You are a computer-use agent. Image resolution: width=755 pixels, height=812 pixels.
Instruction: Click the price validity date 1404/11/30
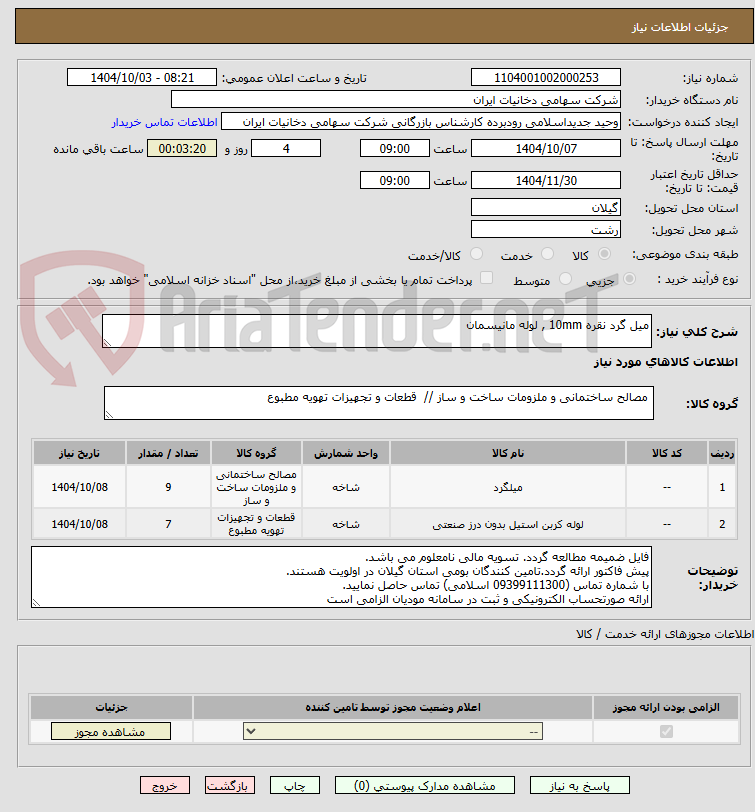[546, 181]
